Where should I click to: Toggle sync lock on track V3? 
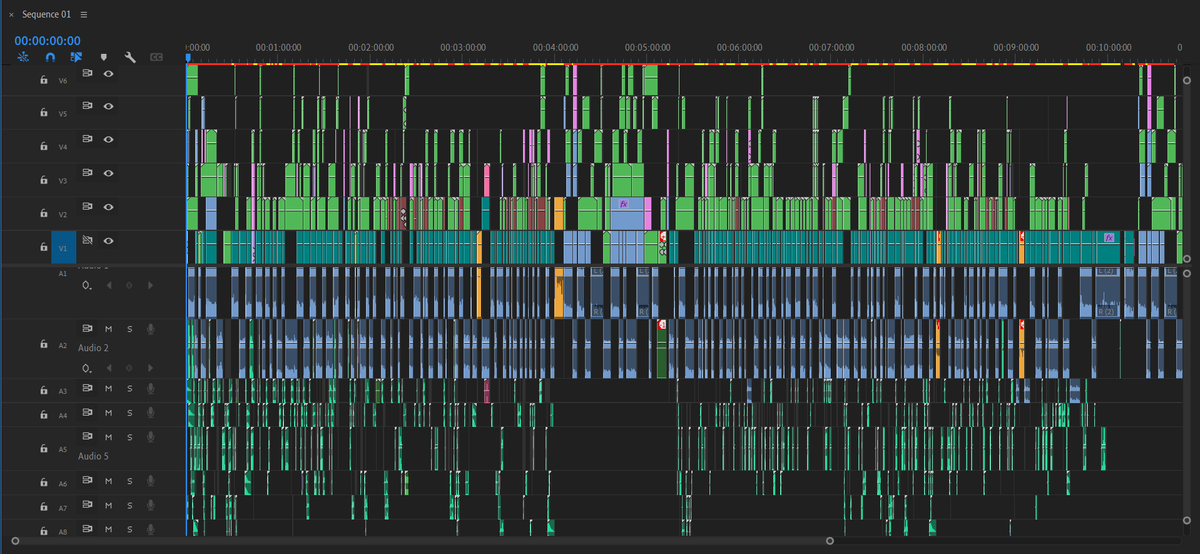coord(87,173)
